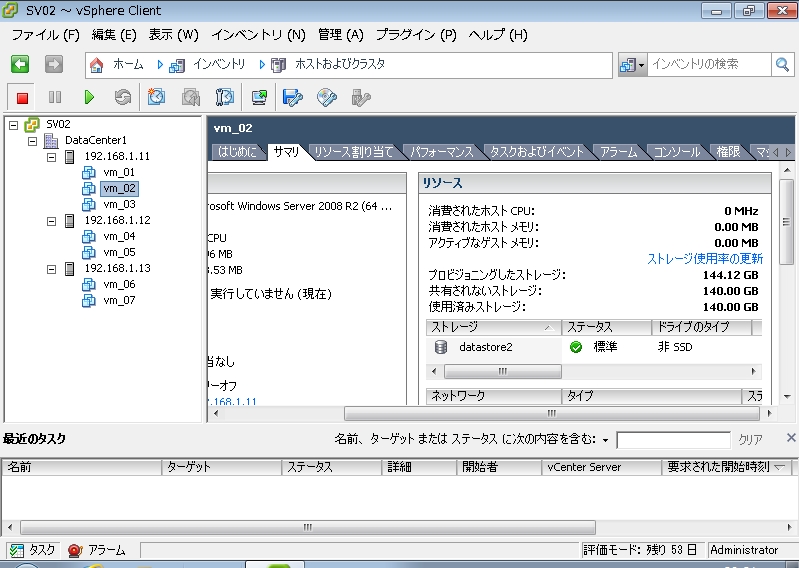
Task: Open the 編集 (E) menu
Action: (x=114, y=35)
